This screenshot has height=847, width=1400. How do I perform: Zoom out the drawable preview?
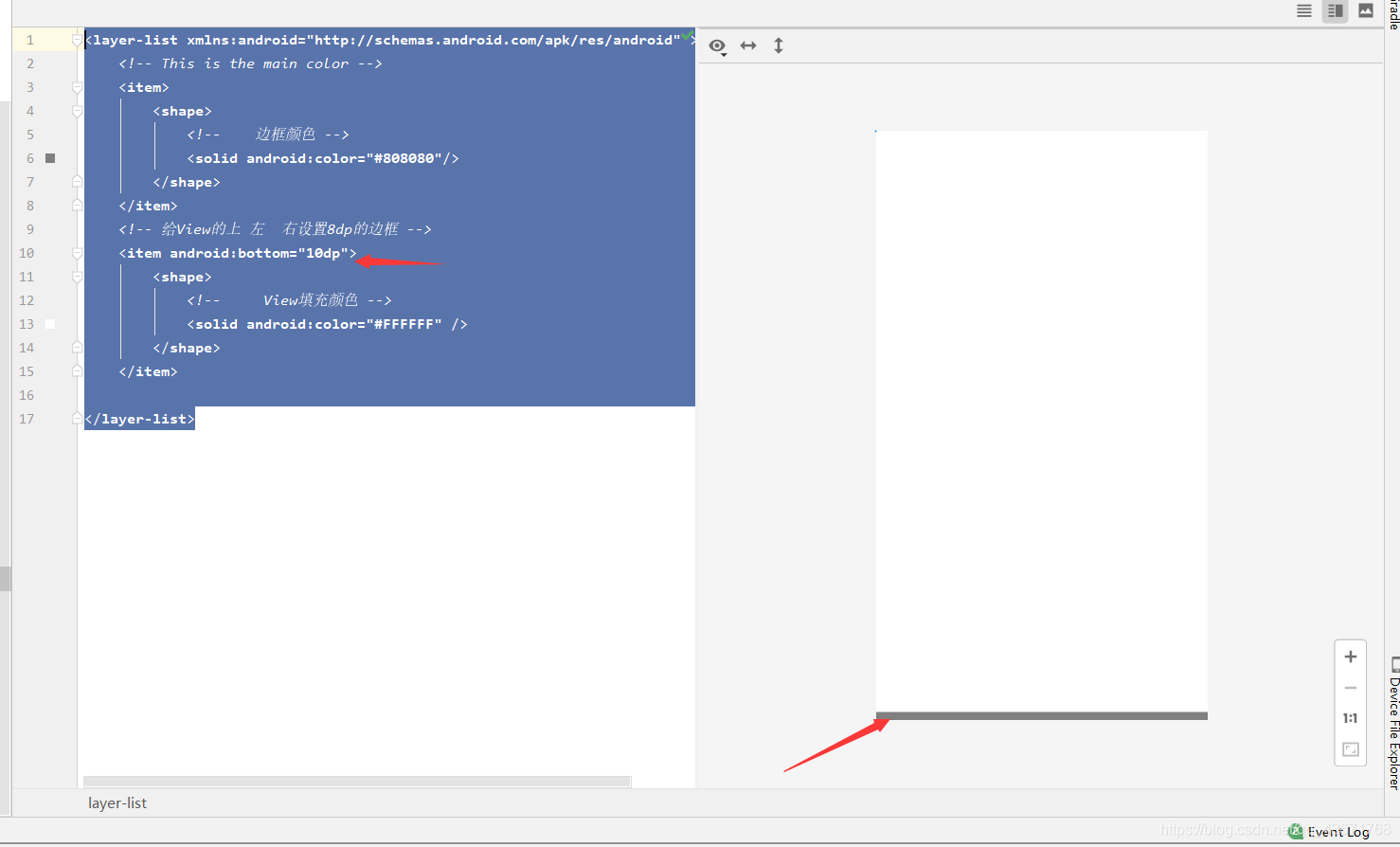pos(1351,688)
